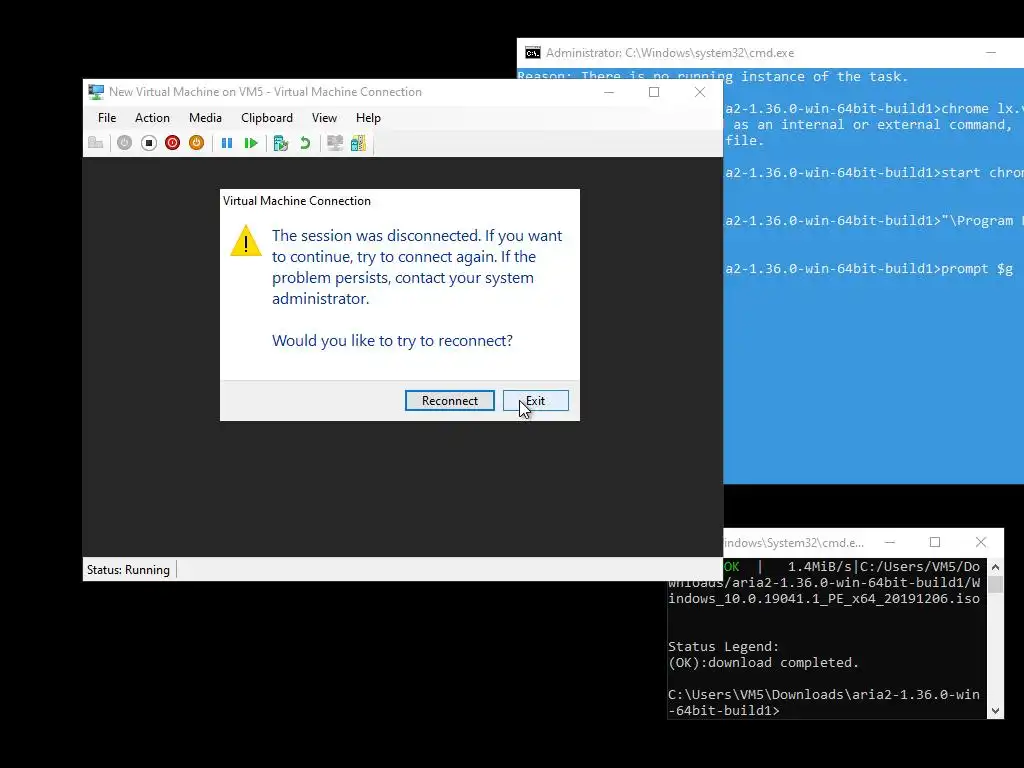Click '(OK):download completed.' text in cmd

coord(763,662)
